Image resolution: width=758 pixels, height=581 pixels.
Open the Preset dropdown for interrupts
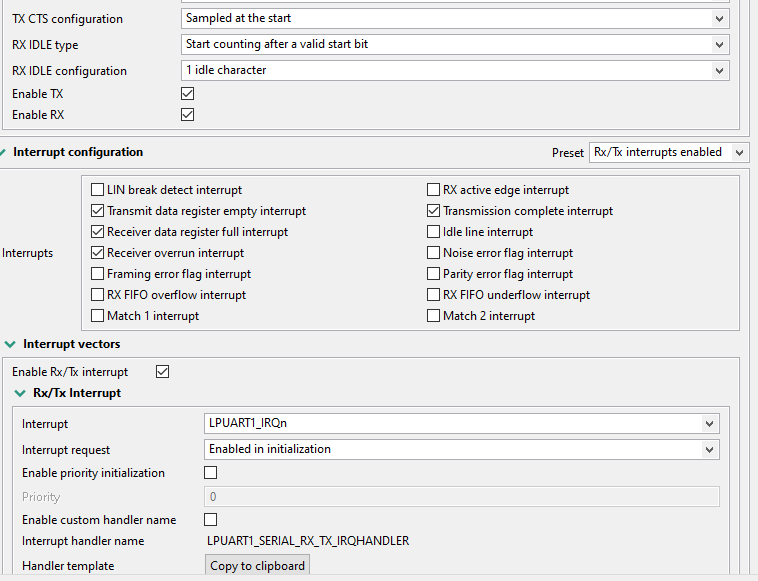(x=669, y=152)
